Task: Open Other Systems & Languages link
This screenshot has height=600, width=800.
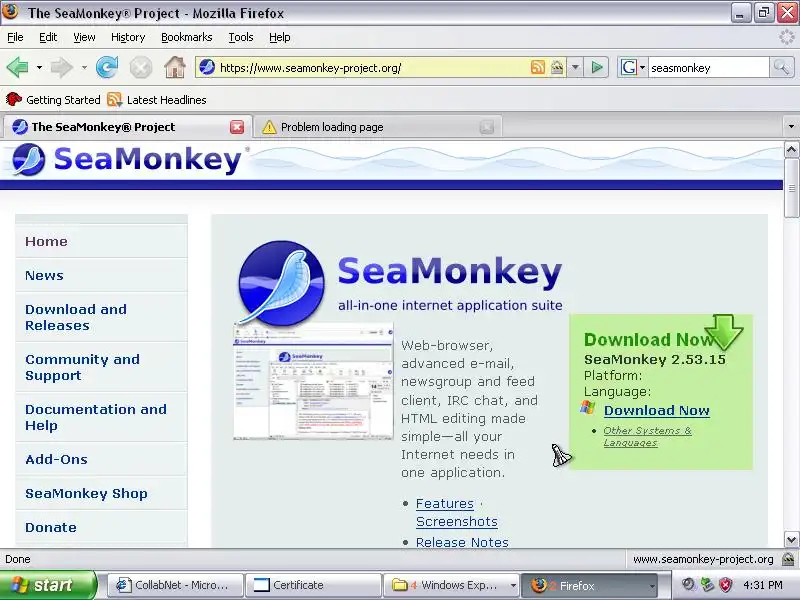Action: [x=647, y=436]
